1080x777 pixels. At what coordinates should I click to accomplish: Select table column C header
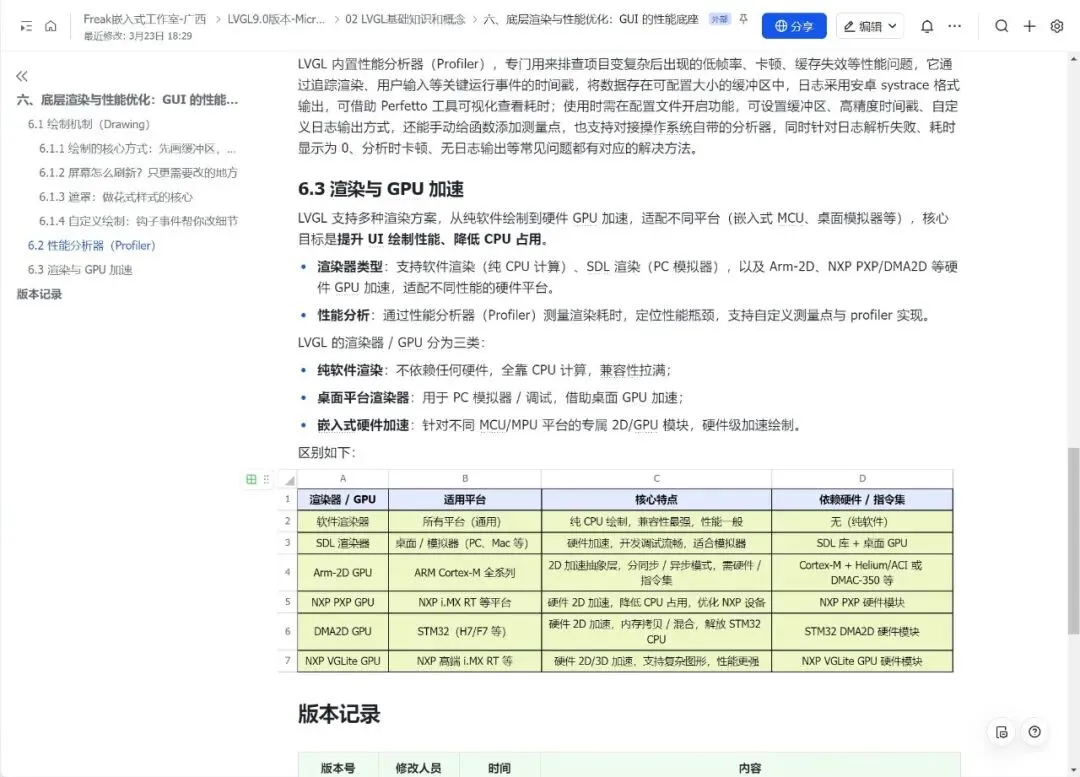[656, 479]
